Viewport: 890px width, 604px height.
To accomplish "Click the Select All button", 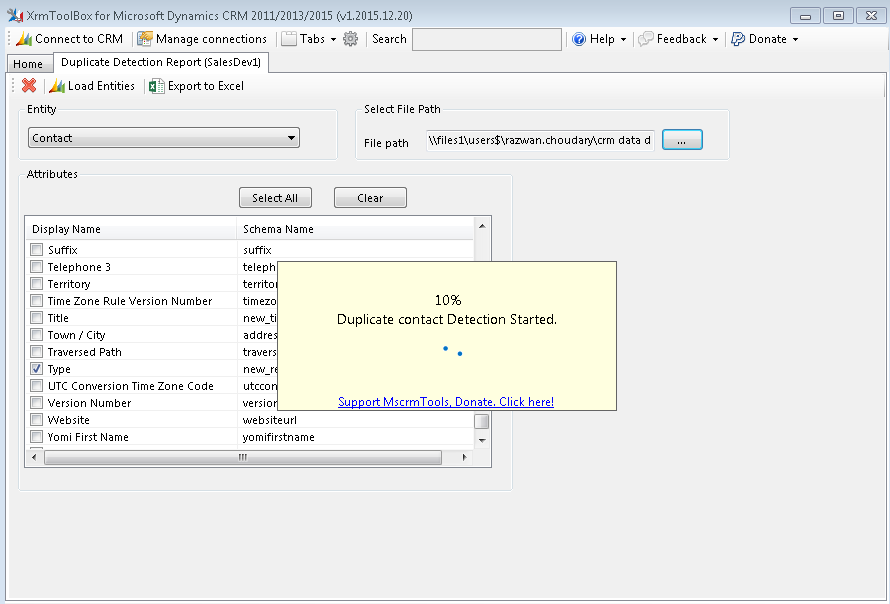I will (275, 198).
